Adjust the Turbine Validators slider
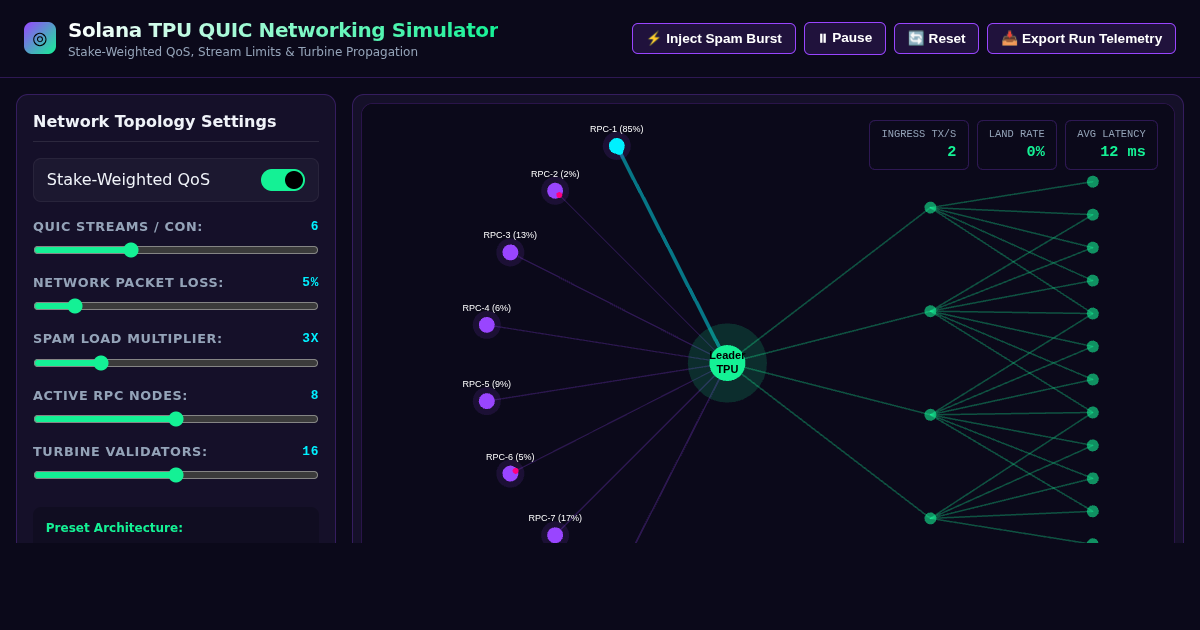Viewport: 1200px width, 630px height. coord(176,475)
